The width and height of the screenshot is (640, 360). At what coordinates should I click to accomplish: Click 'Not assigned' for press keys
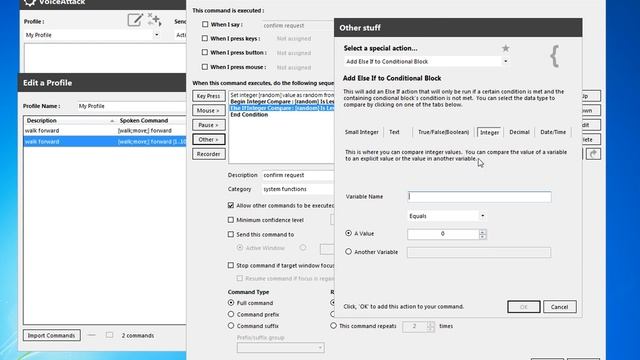click(x=294, y=38)
